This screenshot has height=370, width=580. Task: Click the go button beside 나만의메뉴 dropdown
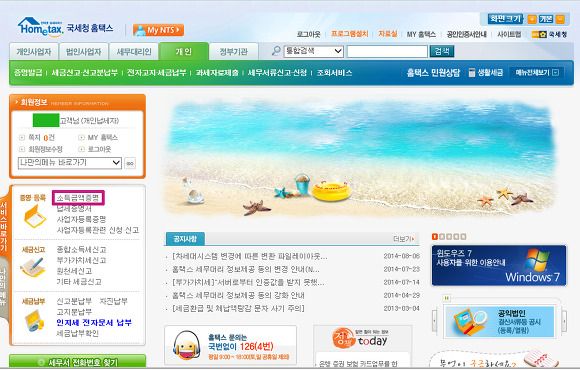pyautogui.click(x=130, y=163)
